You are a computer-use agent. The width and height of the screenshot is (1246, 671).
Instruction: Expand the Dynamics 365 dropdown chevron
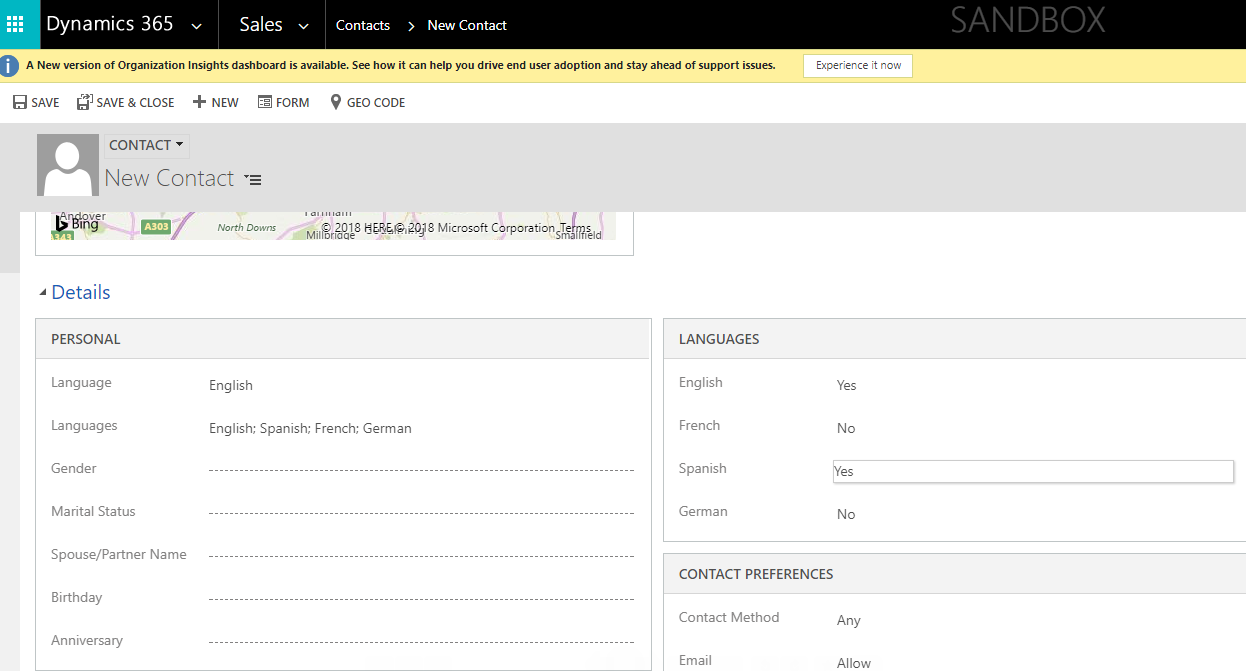(x=196, y=26)
